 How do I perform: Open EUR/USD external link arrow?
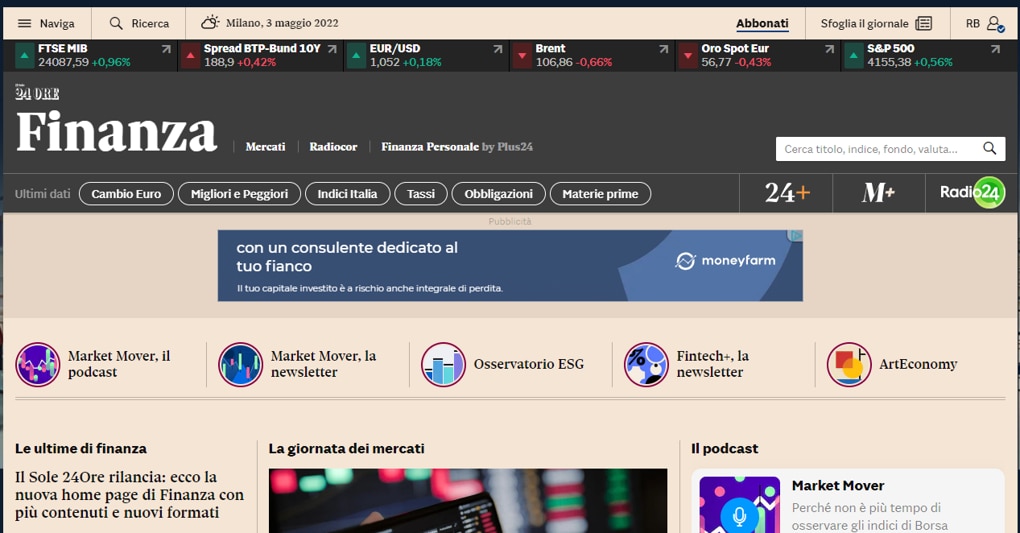[x=498, y=49]
